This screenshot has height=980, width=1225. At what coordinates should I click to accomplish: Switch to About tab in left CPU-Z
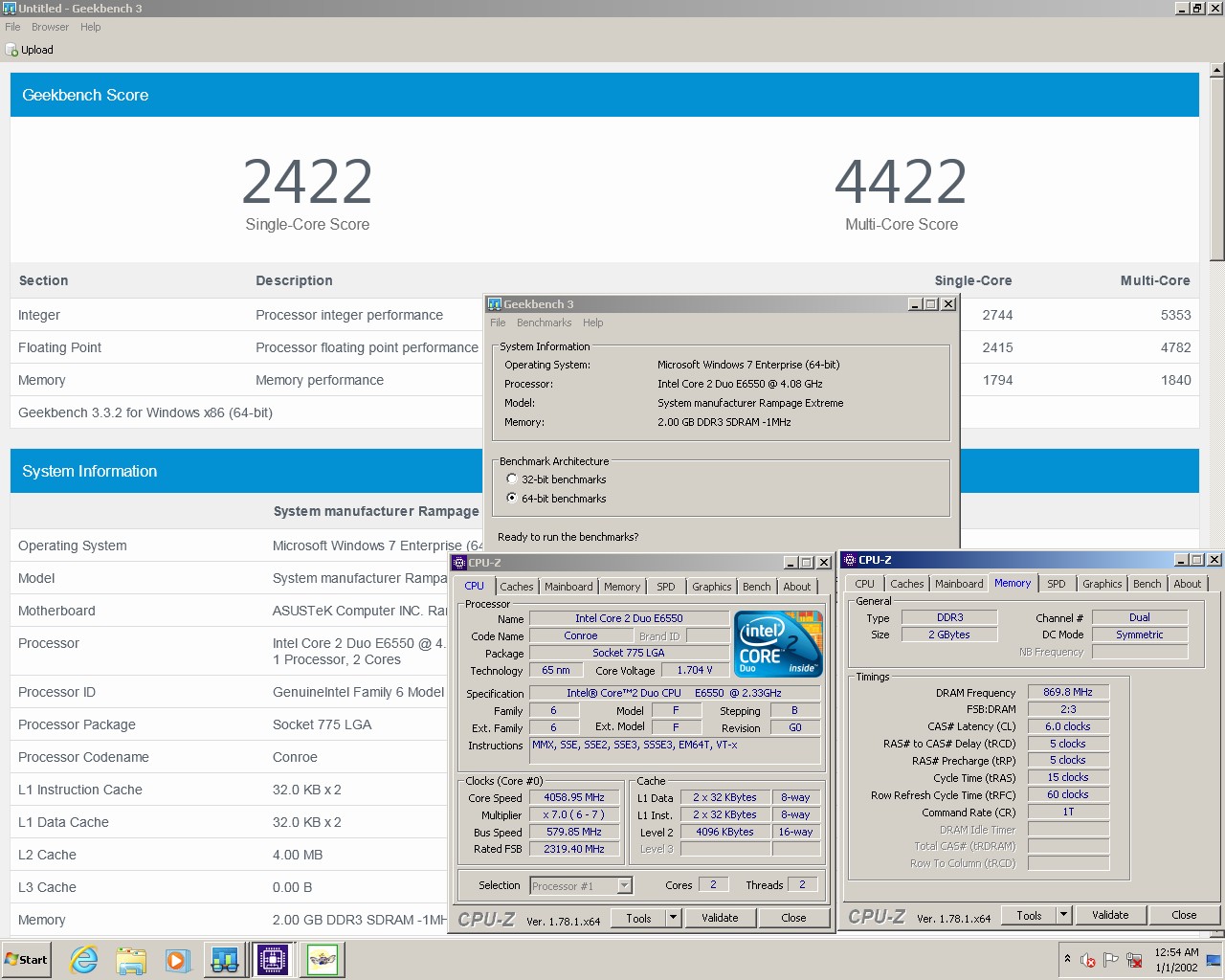[x=797, y=587]
